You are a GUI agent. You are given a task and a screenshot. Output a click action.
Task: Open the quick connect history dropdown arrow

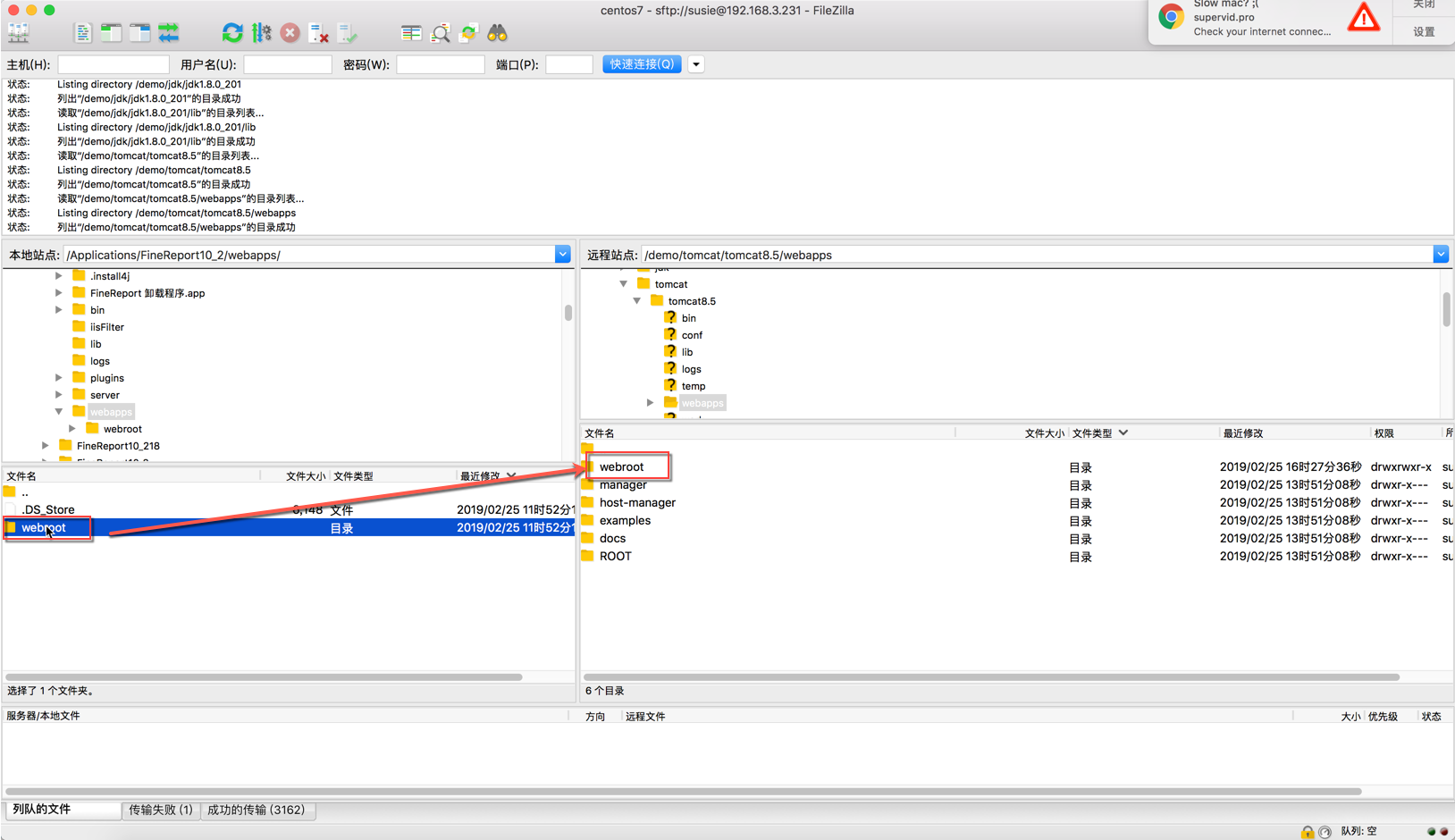696,64
